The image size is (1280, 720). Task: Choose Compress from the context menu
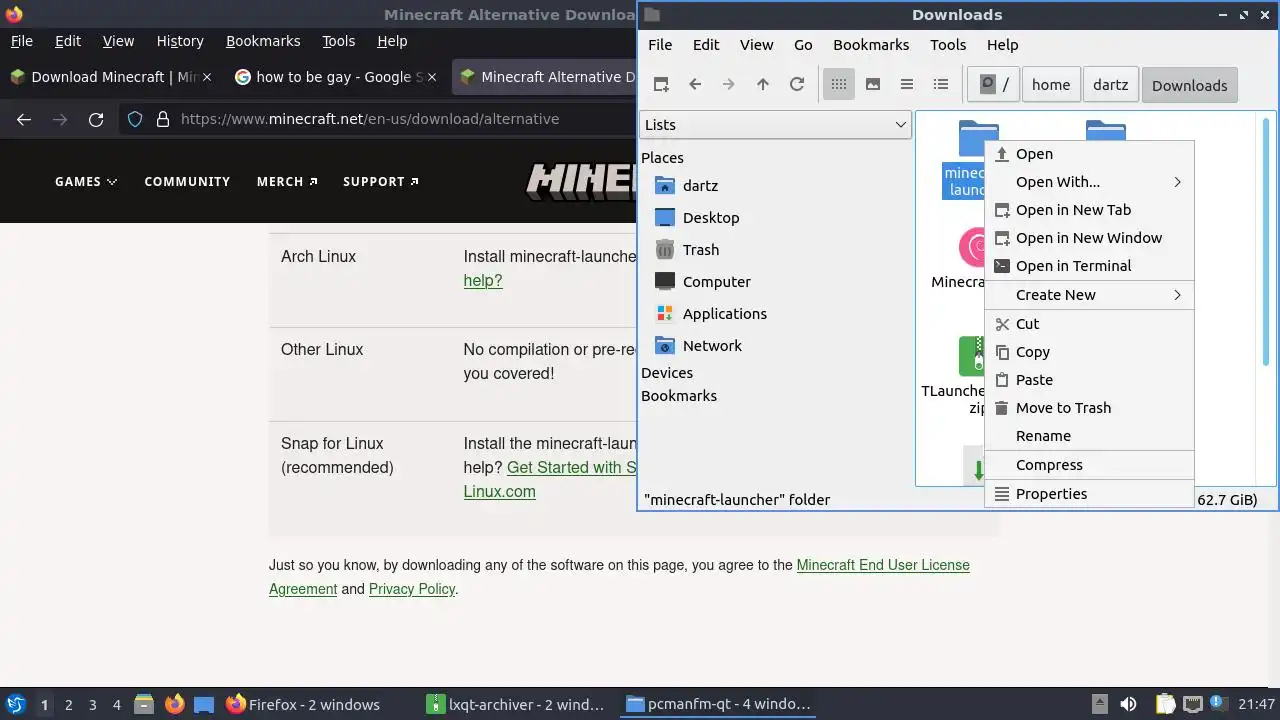coord(1089,465)
